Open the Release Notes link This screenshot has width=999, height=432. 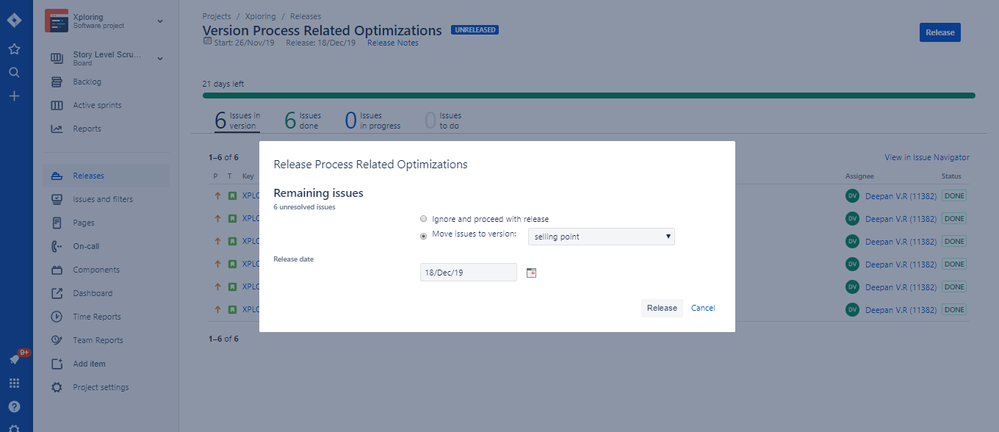point(393,43)
